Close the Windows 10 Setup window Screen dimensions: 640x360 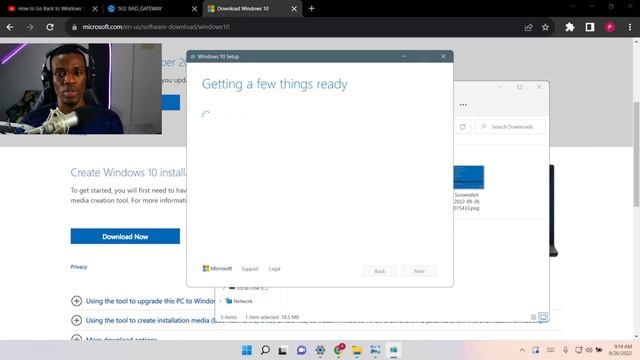coord(443,56)
